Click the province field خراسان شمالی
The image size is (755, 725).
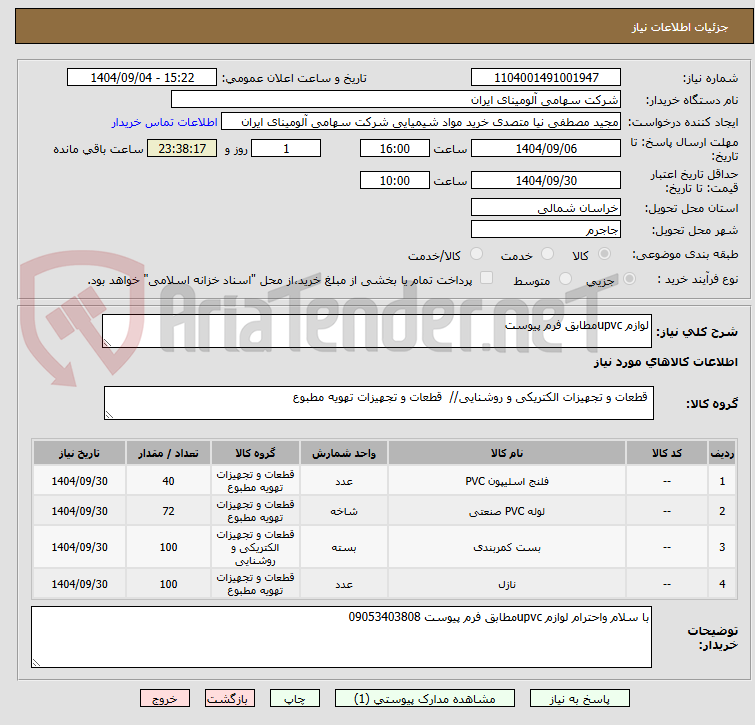click(x=546, y=207)
